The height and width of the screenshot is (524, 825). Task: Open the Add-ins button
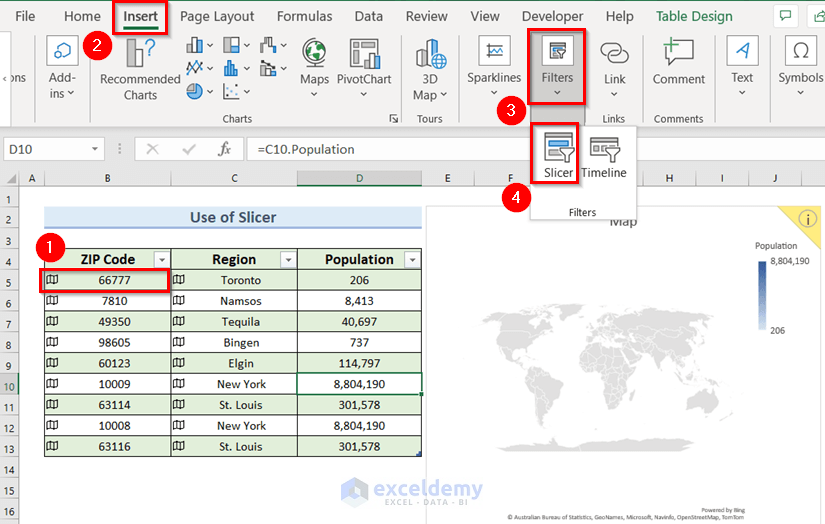pos(62,67)
